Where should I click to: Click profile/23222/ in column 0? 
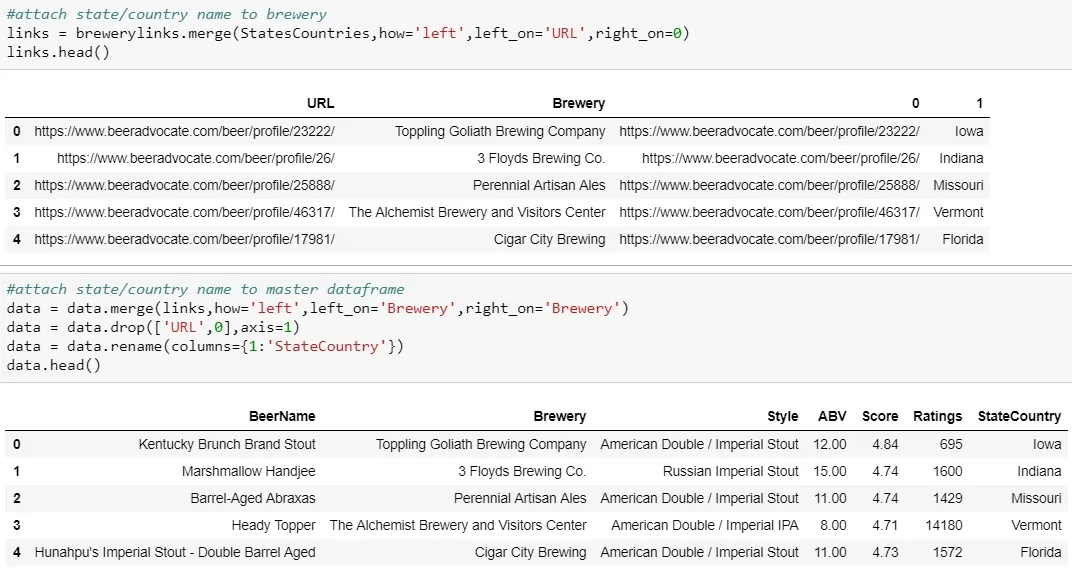pos(770,131)
